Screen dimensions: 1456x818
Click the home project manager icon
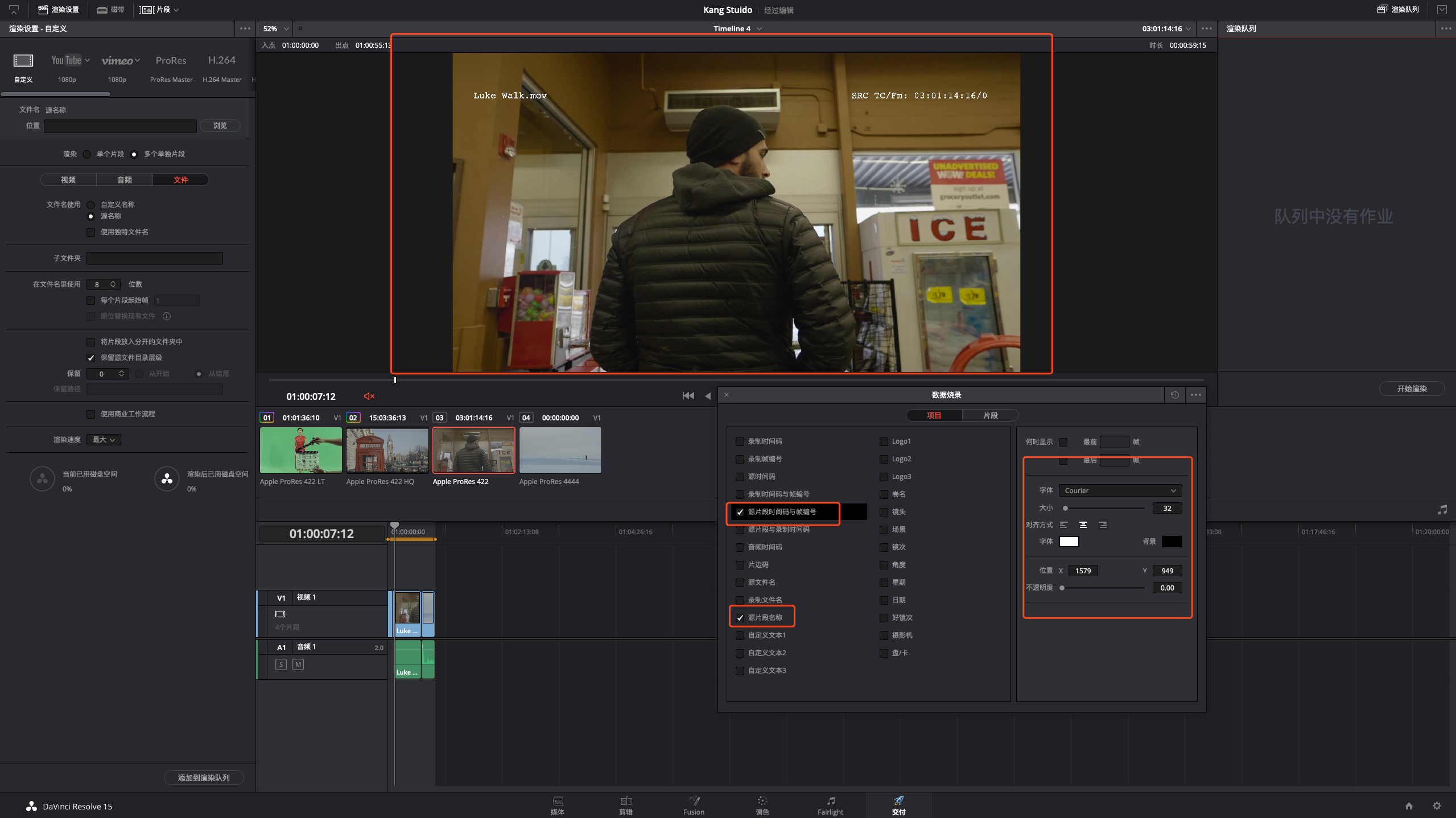pyautogui.click(x=1409, y=805)
